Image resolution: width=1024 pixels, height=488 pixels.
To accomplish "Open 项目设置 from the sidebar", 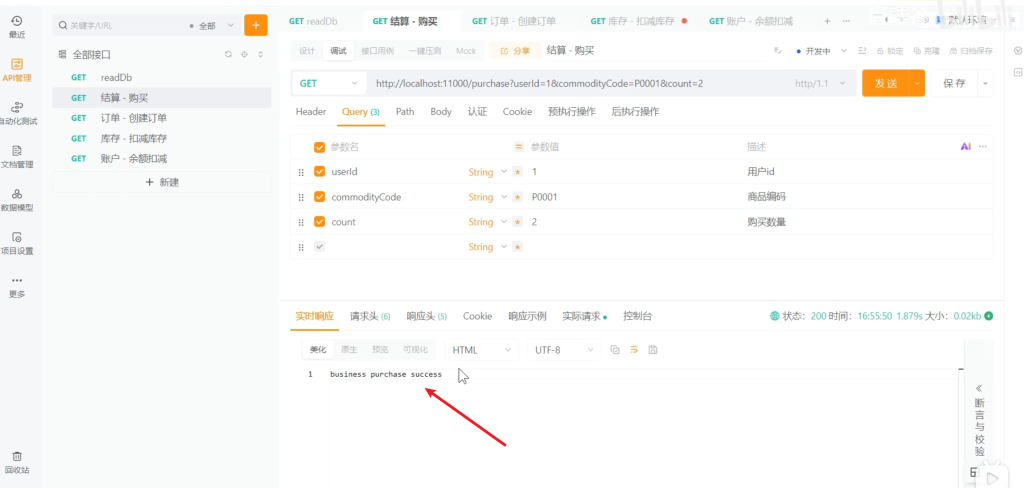I will pos(16,242).
